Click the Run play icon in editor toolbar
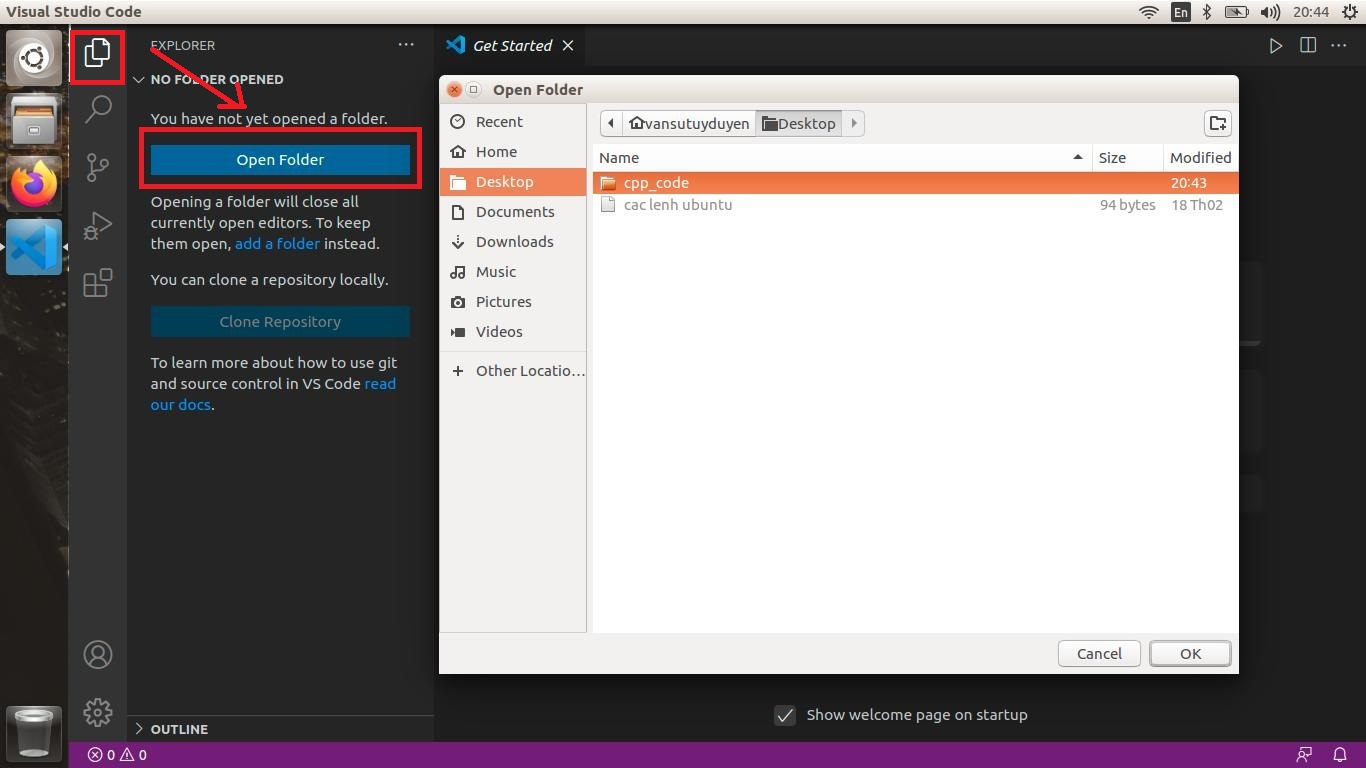This screenshot has width=1366, height=768. pyautogui.click(x=1276, y=45)
